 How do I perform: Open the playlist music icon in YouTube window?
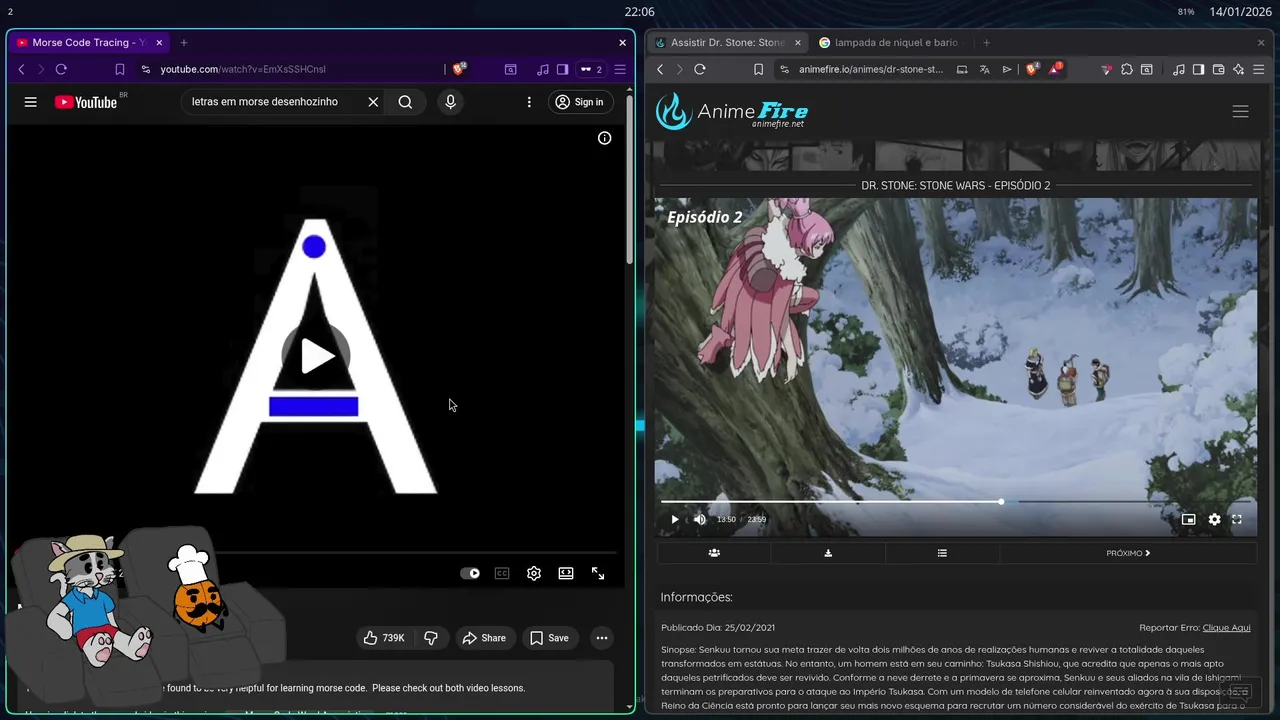tap(543, 69)
